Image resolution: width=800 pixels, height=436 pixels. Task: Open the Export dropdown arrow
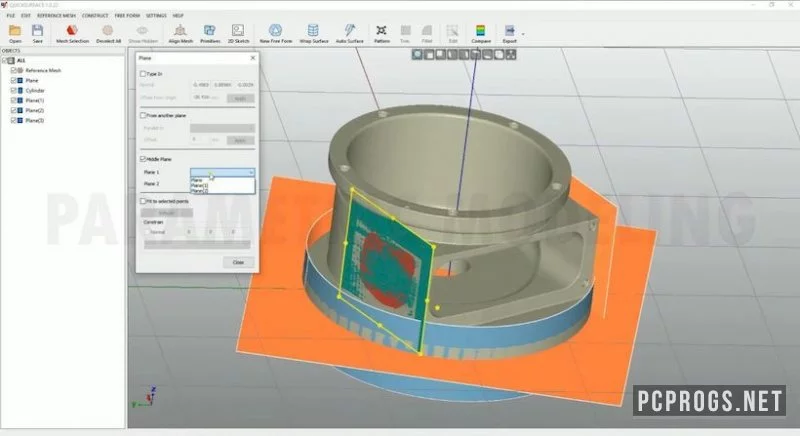click(523, 34)
